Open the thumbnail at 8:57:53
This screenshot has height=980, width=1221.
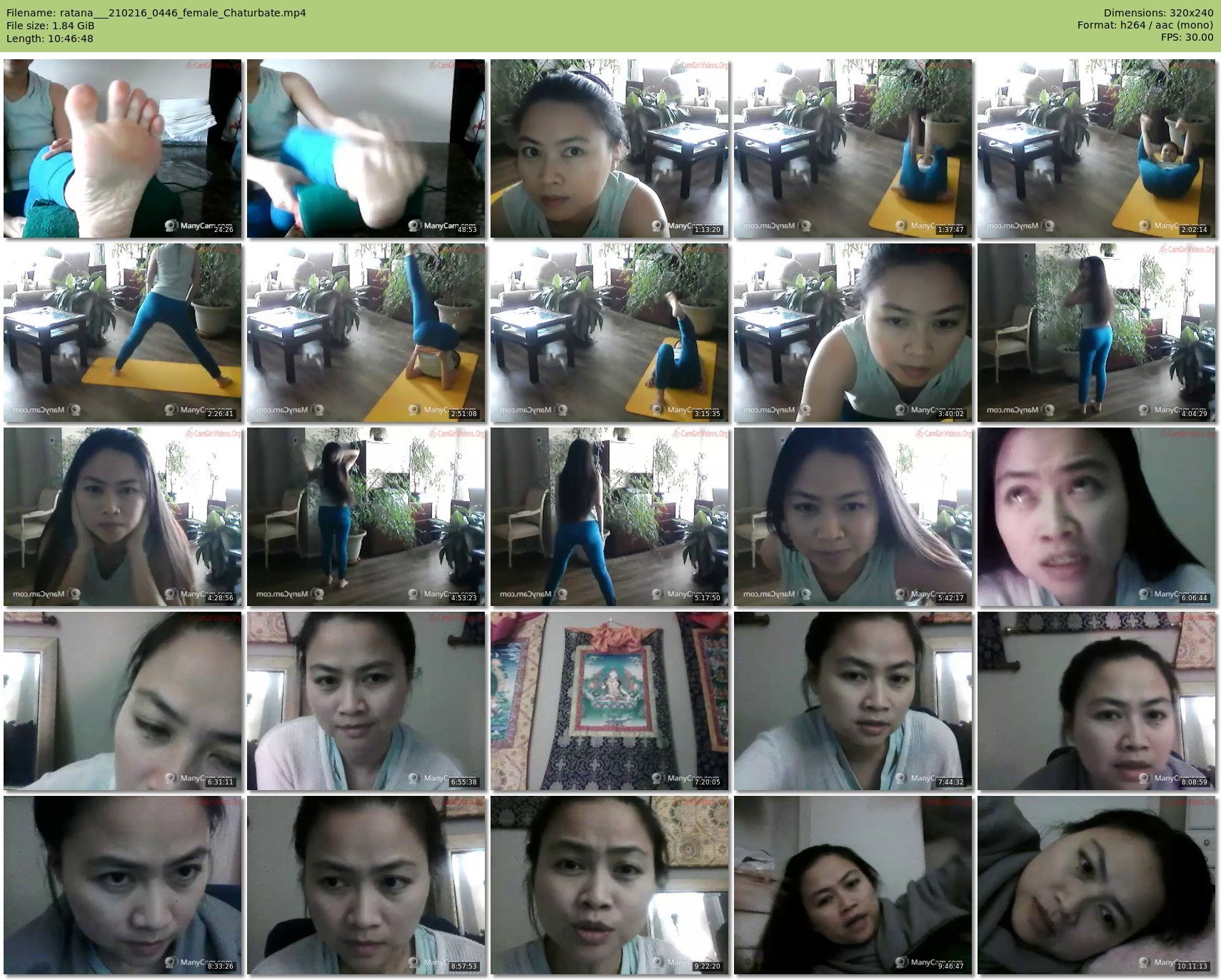point(366,885)
